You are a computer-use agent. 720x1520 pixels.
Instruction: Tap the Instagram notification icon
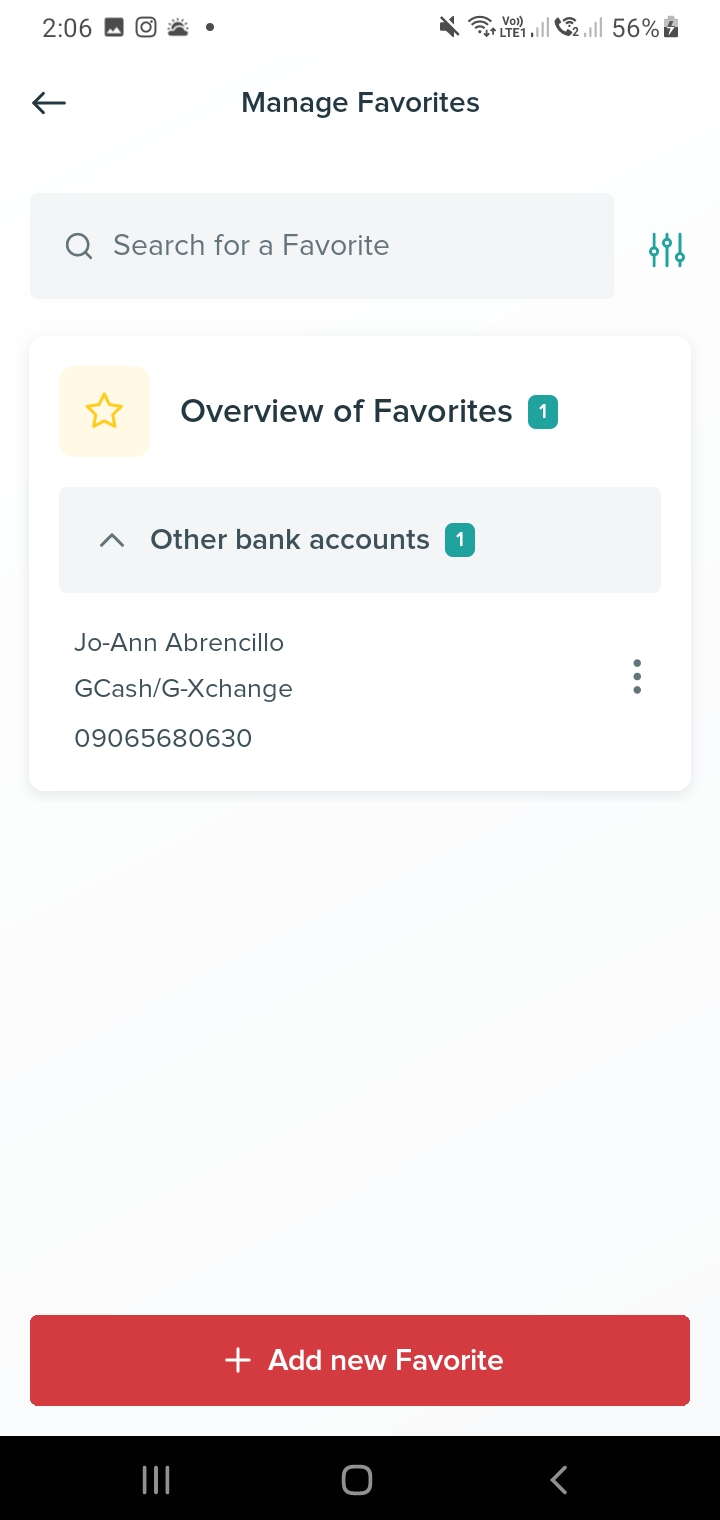[146, 28]
